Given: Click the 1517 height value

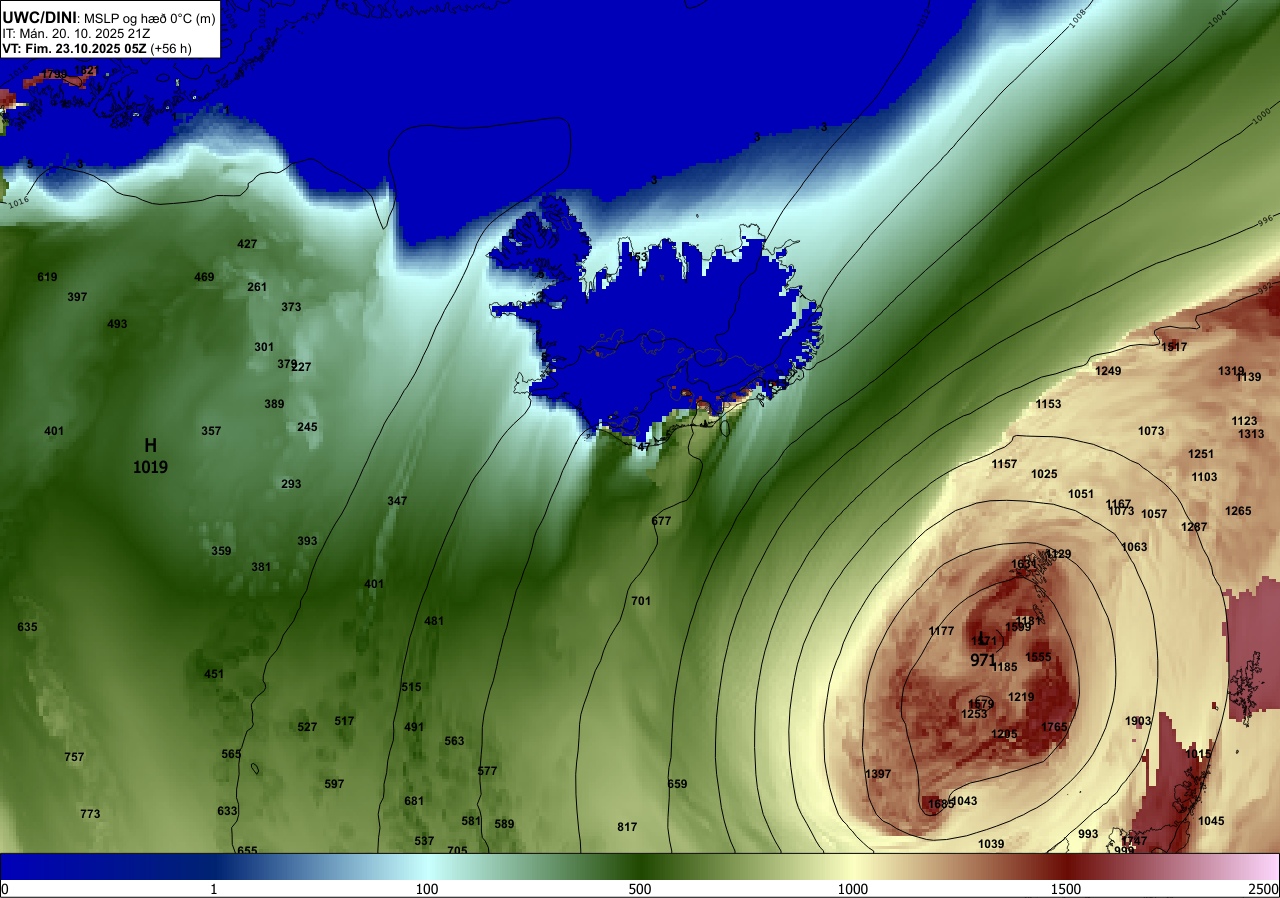Looking at the screenshot, I should (1174, 347).
